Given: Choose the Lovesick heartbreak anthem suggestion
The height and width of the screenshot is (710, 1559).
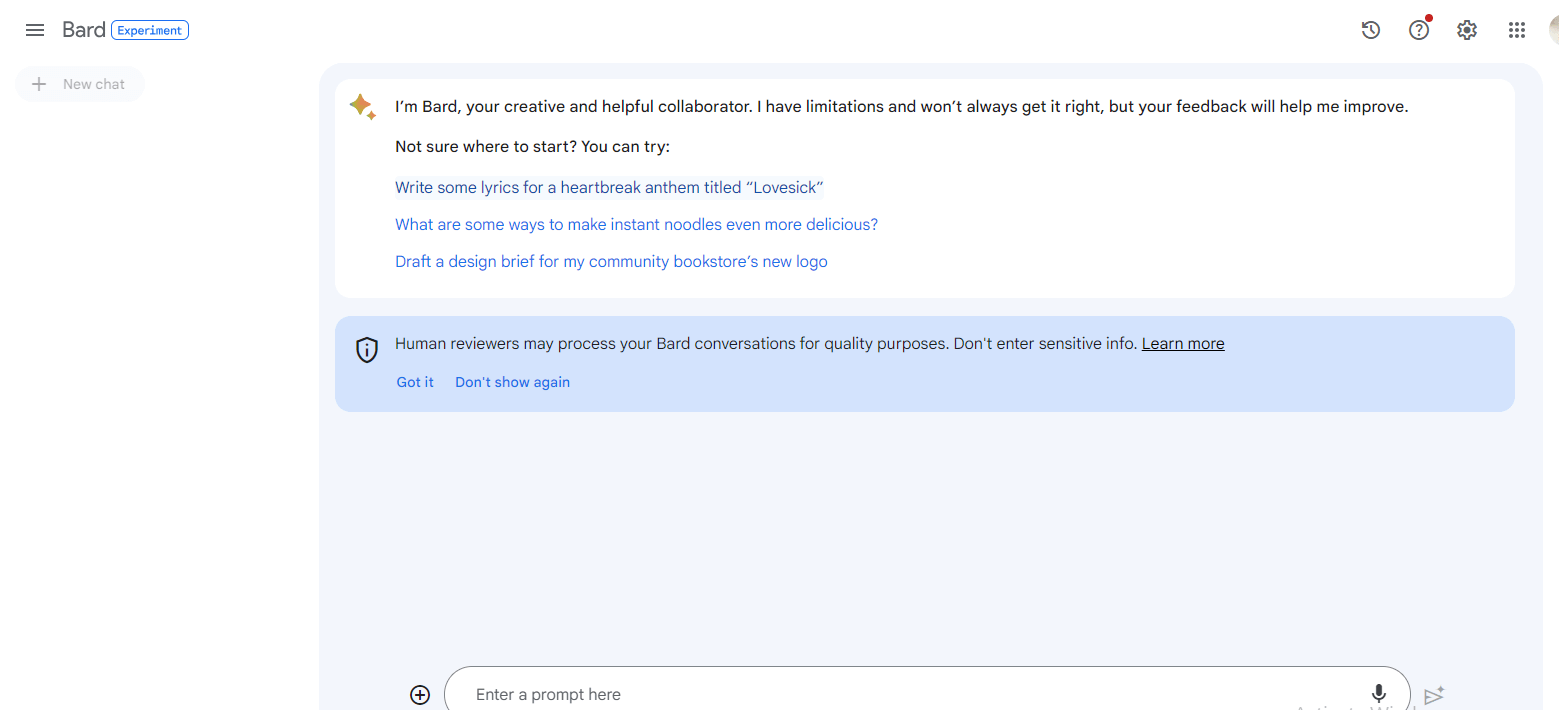Looking at the screenshot, I should (609, 187).
